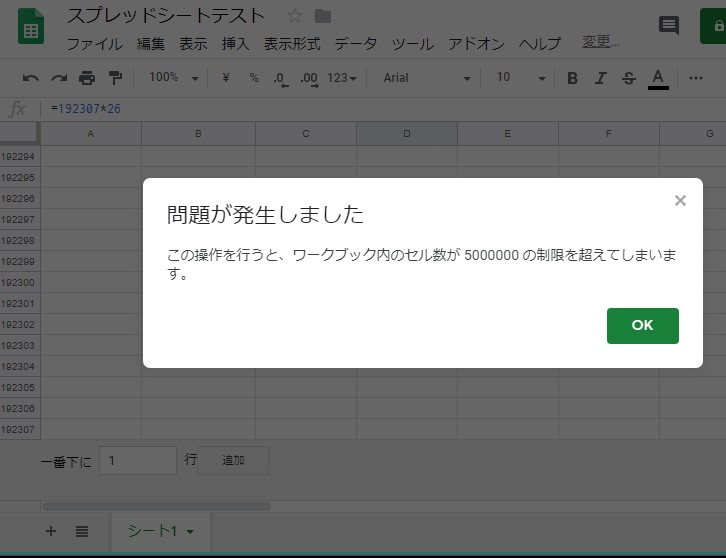Open the comments history icon
Viewport: 726px width, 558px height.
point(669,26)
